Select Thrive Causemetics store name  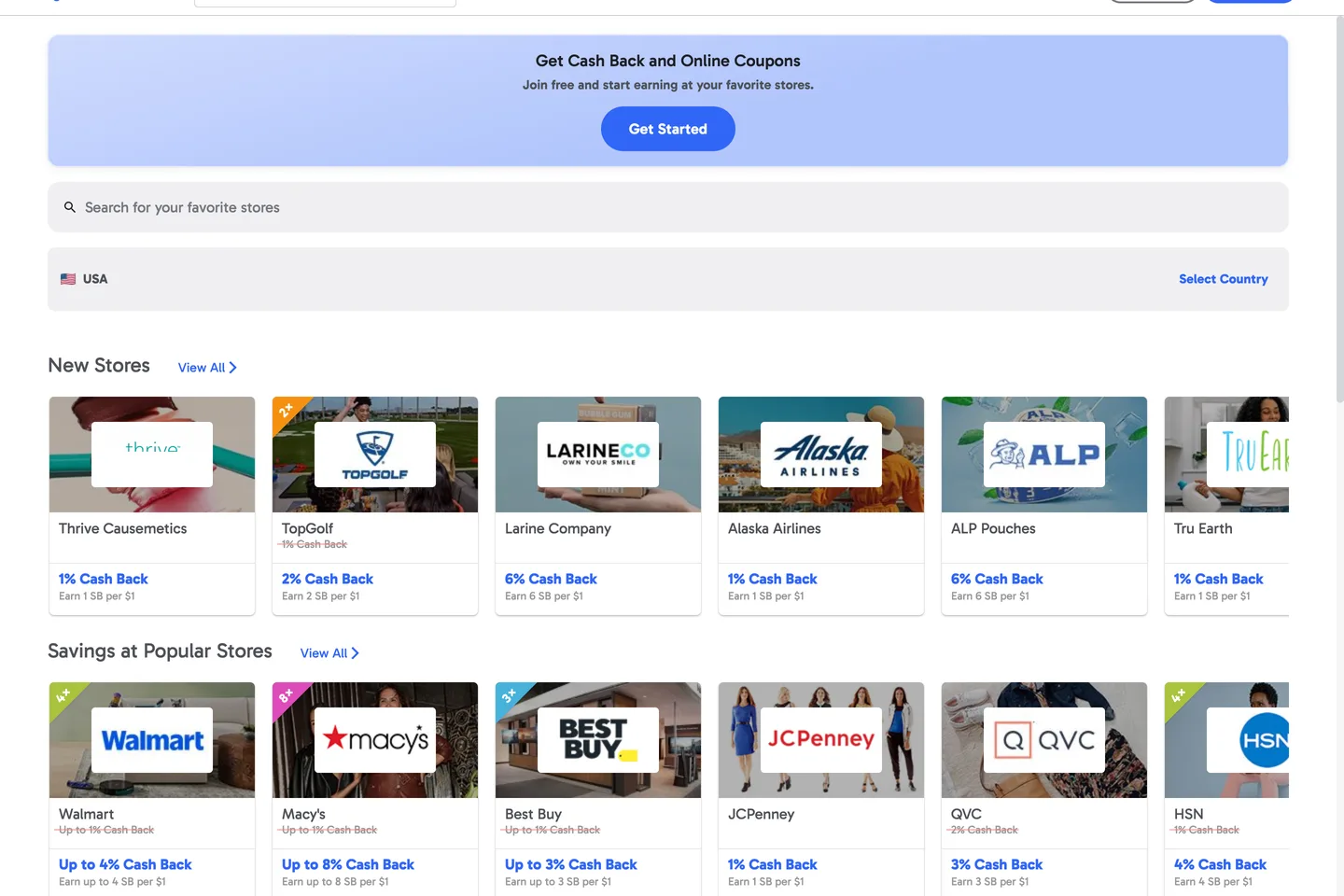pos(122,528)
